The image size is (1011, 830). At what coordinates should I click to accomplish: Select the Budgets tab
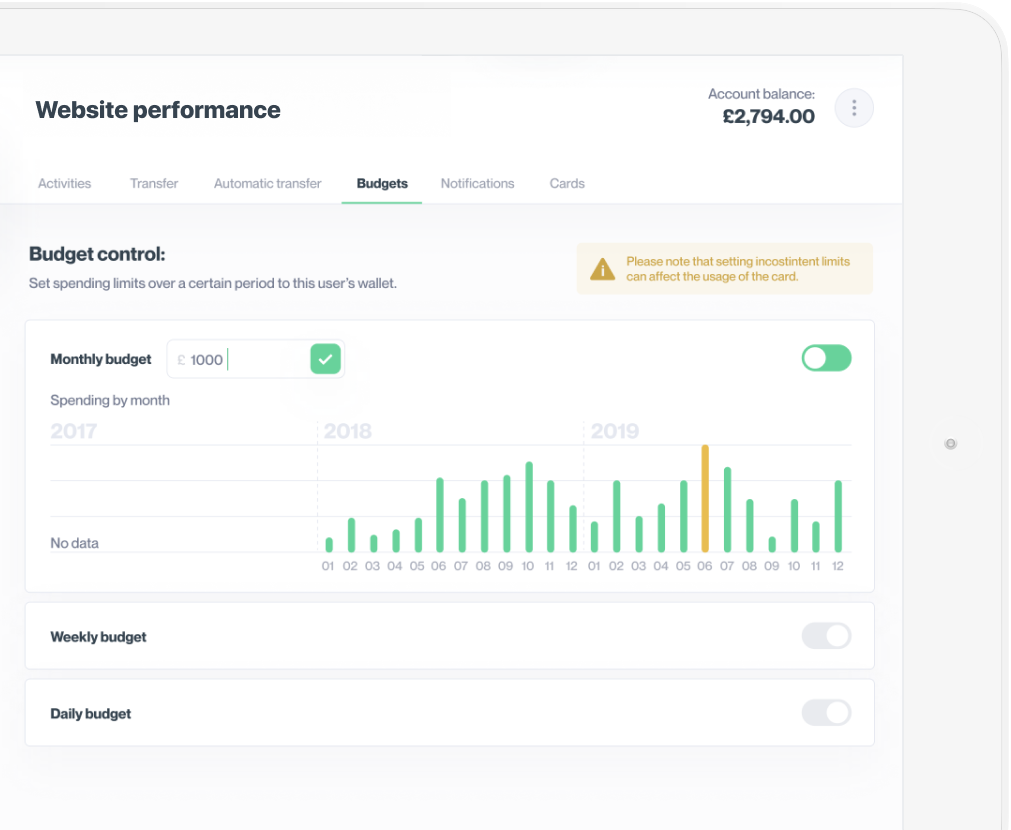(382, 184)
